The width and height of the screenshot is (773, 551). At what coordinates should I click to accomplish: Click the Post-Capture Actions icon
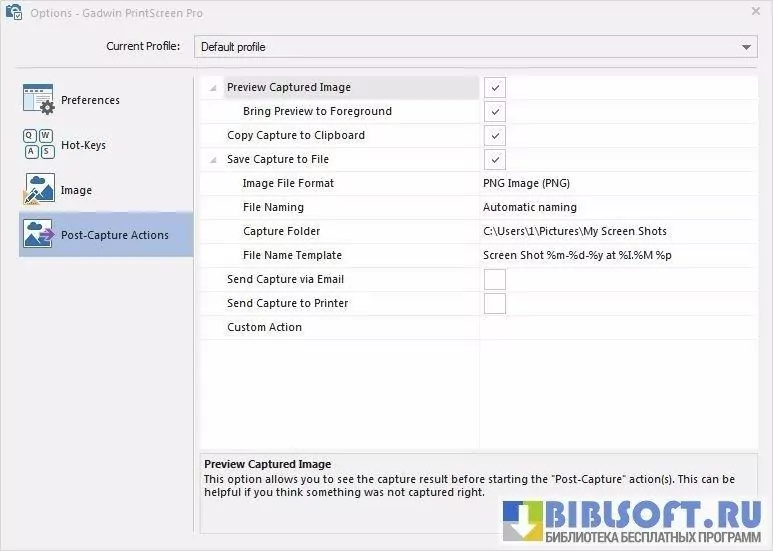pos(38,234)
